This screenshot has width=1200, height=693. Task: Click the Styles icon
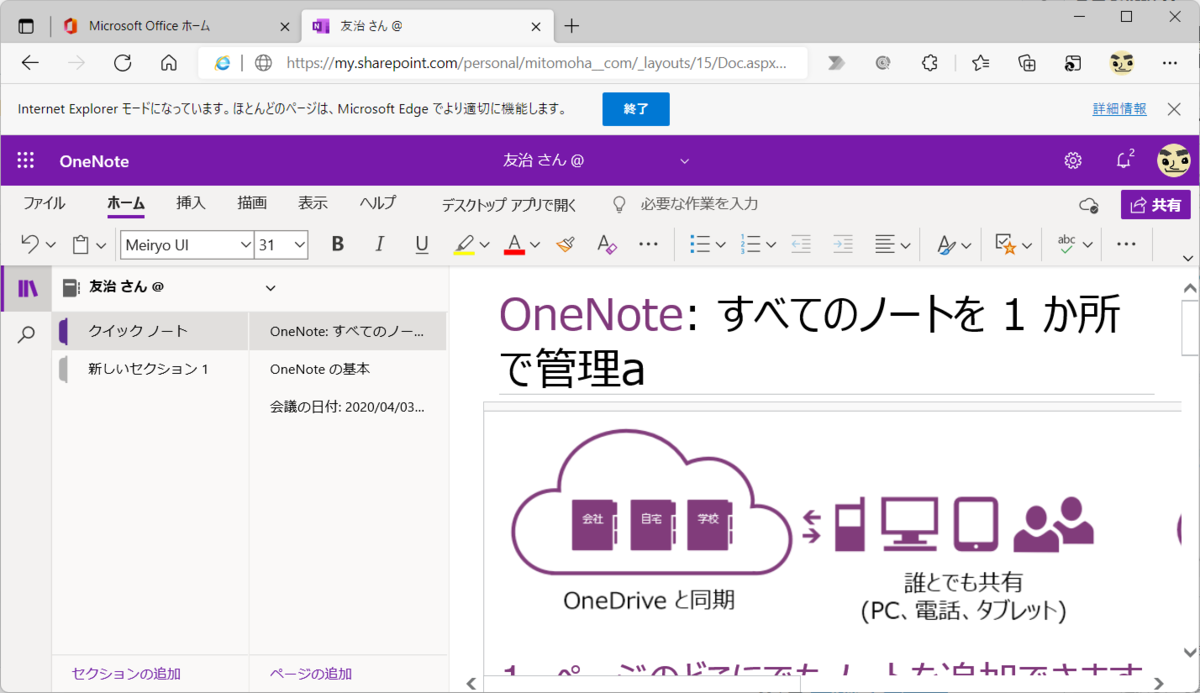(946, 244)
